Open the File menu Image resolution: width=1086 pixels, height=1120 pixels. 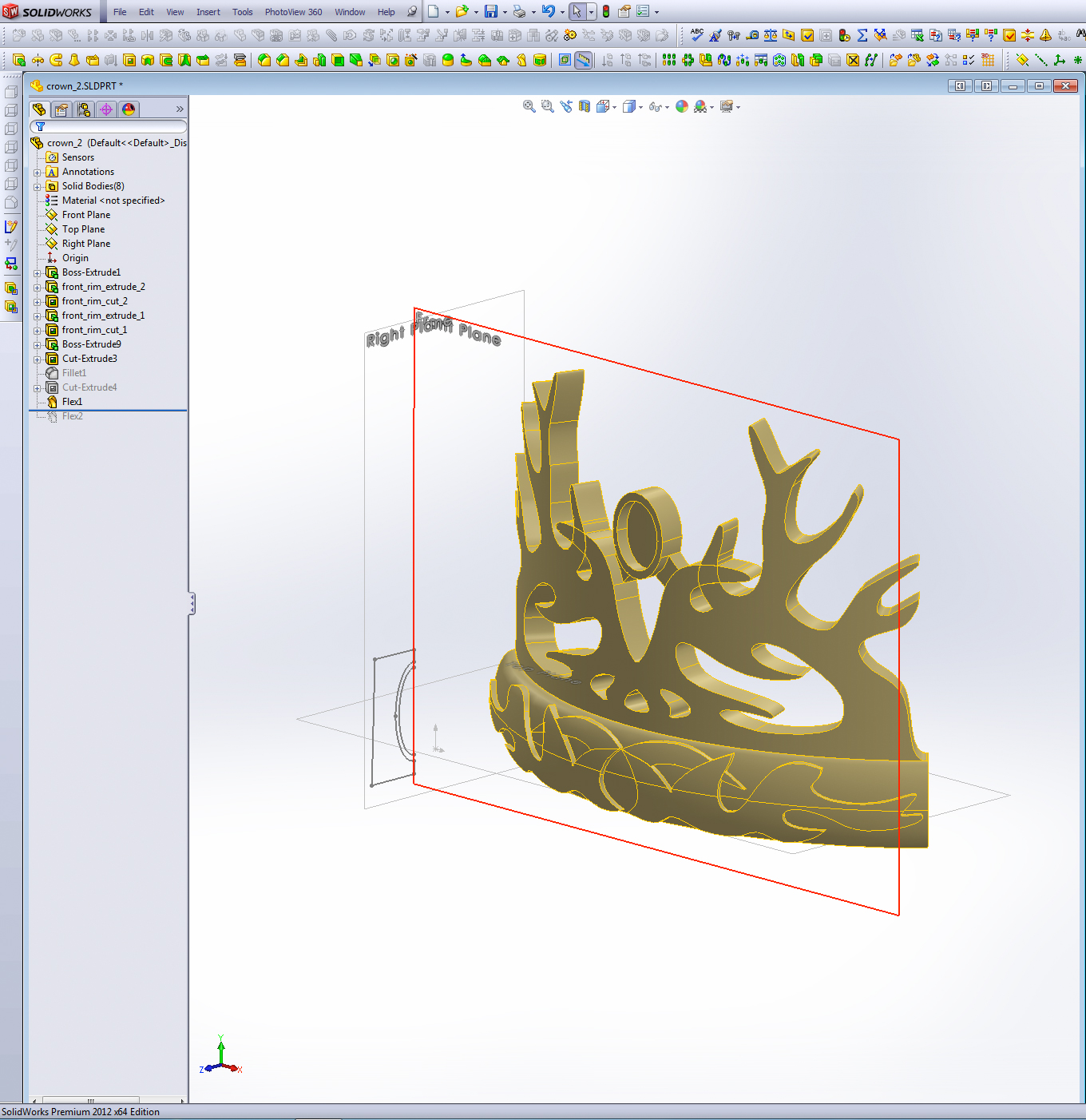120,12
